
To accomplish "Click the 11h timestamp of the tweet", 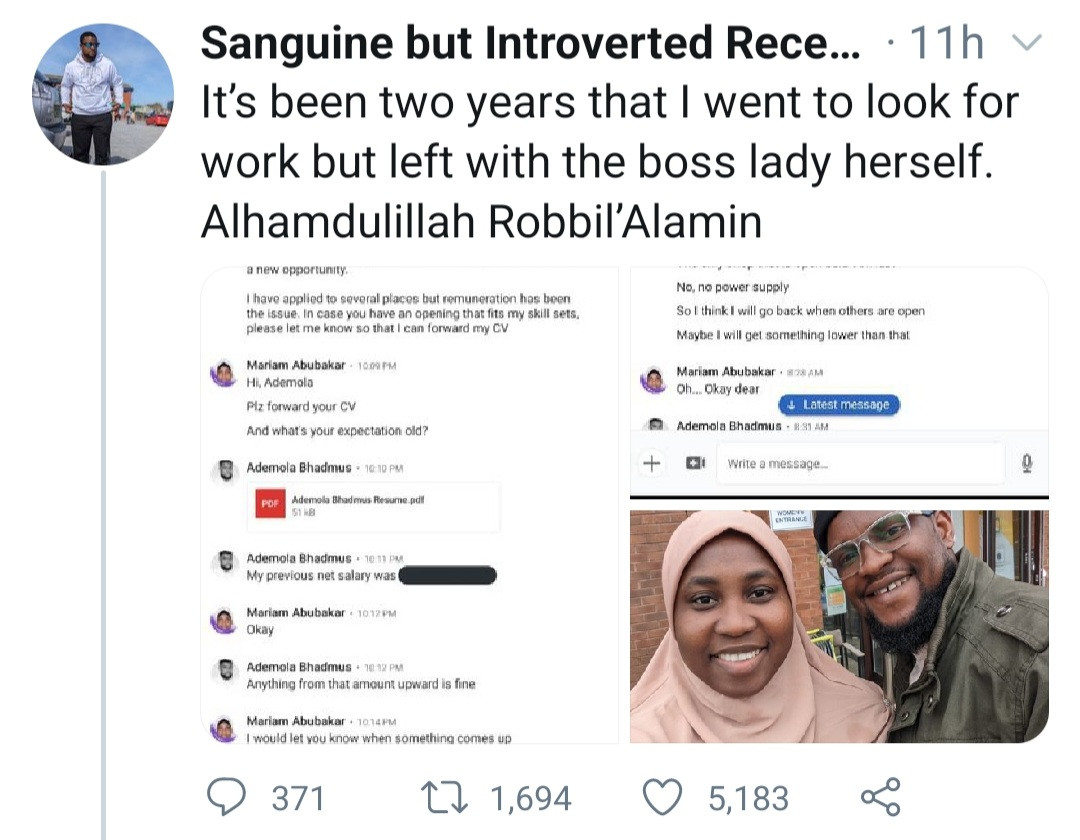I will click(x=947, y=44).
